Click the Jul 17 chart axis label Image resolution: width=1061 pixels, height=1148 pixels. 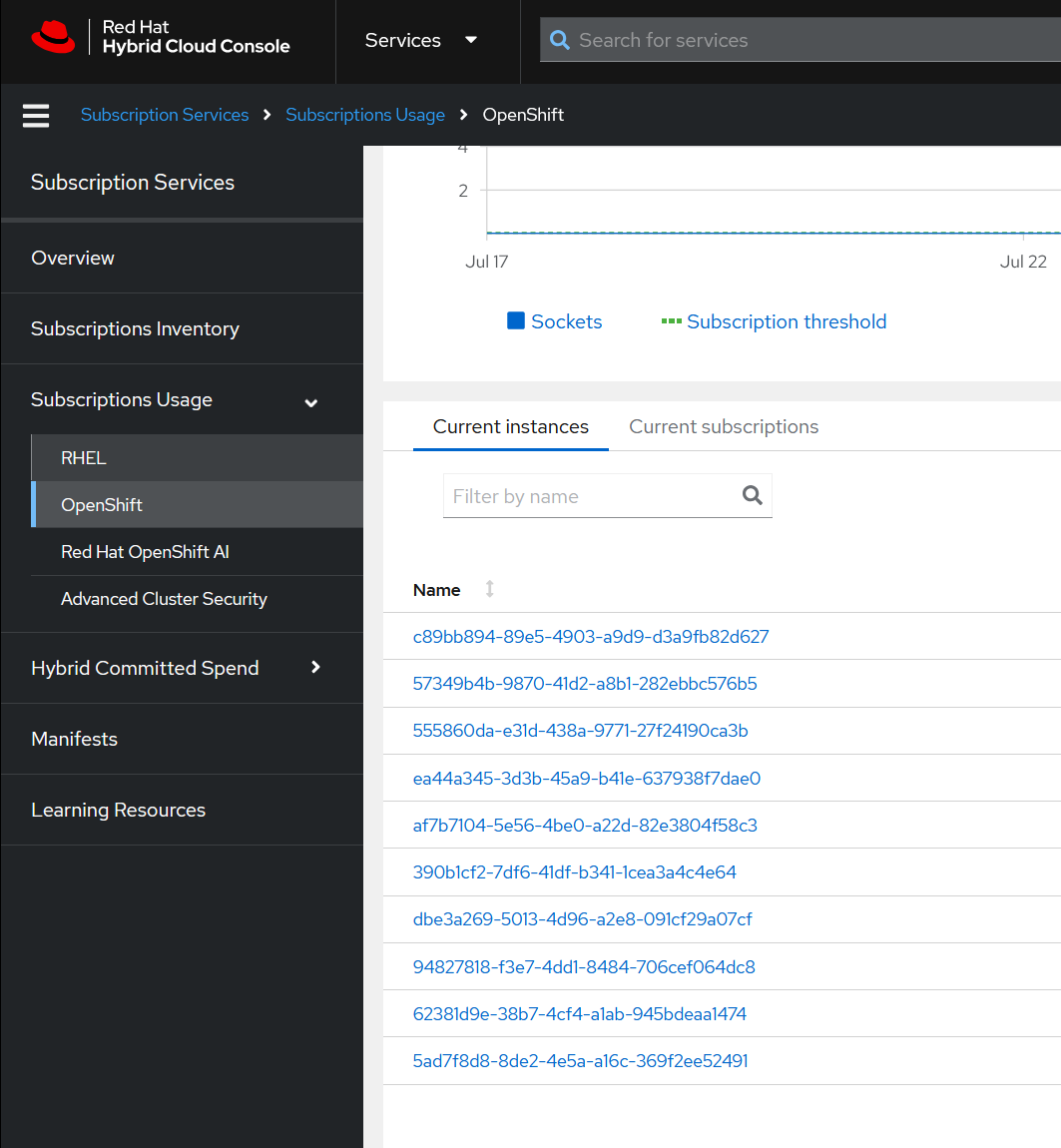487,262
